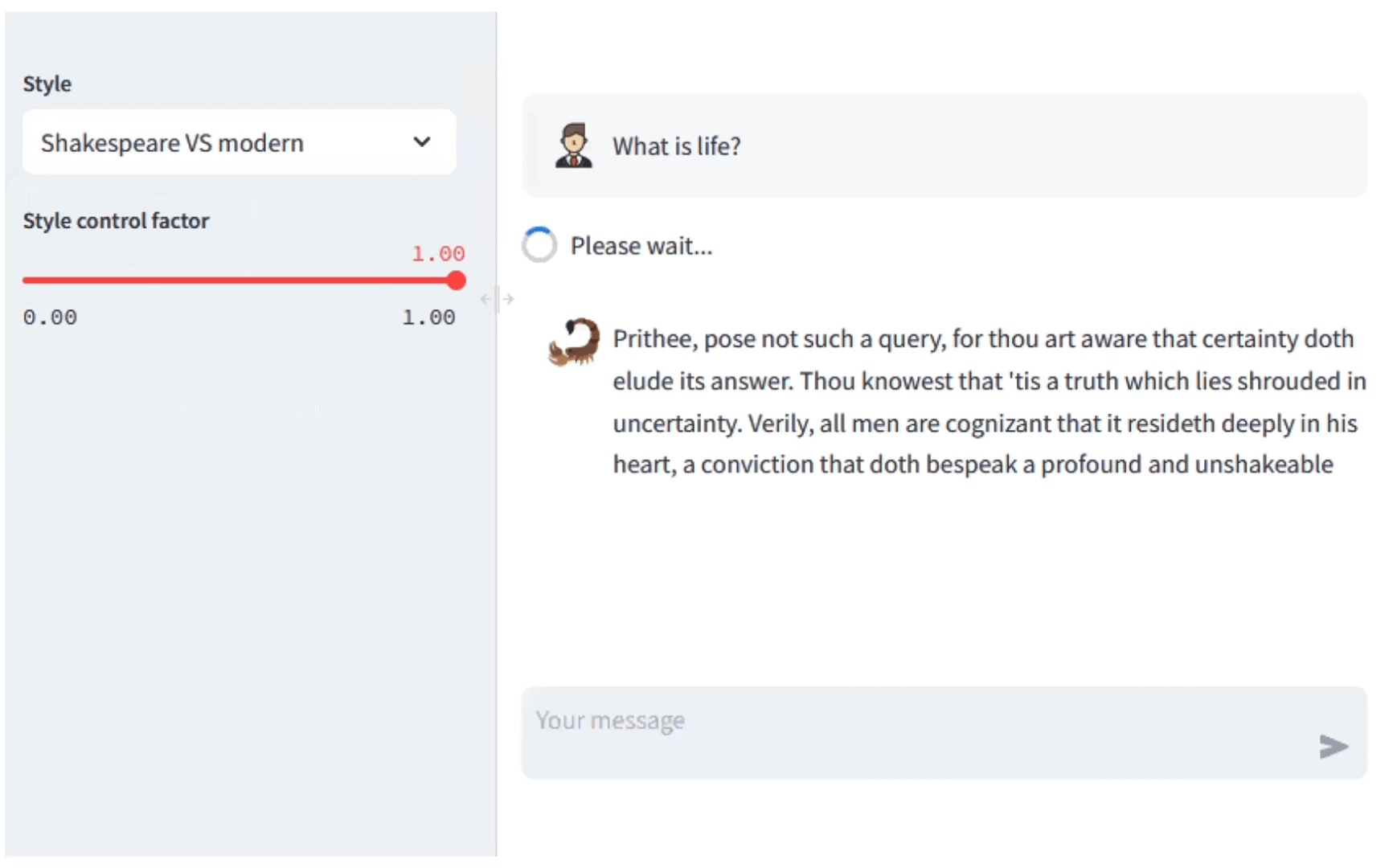The width and height of the screenshot is (1389, 868).
Task: Click the "Style" label above the dropdown
Action: coord(47,84)
